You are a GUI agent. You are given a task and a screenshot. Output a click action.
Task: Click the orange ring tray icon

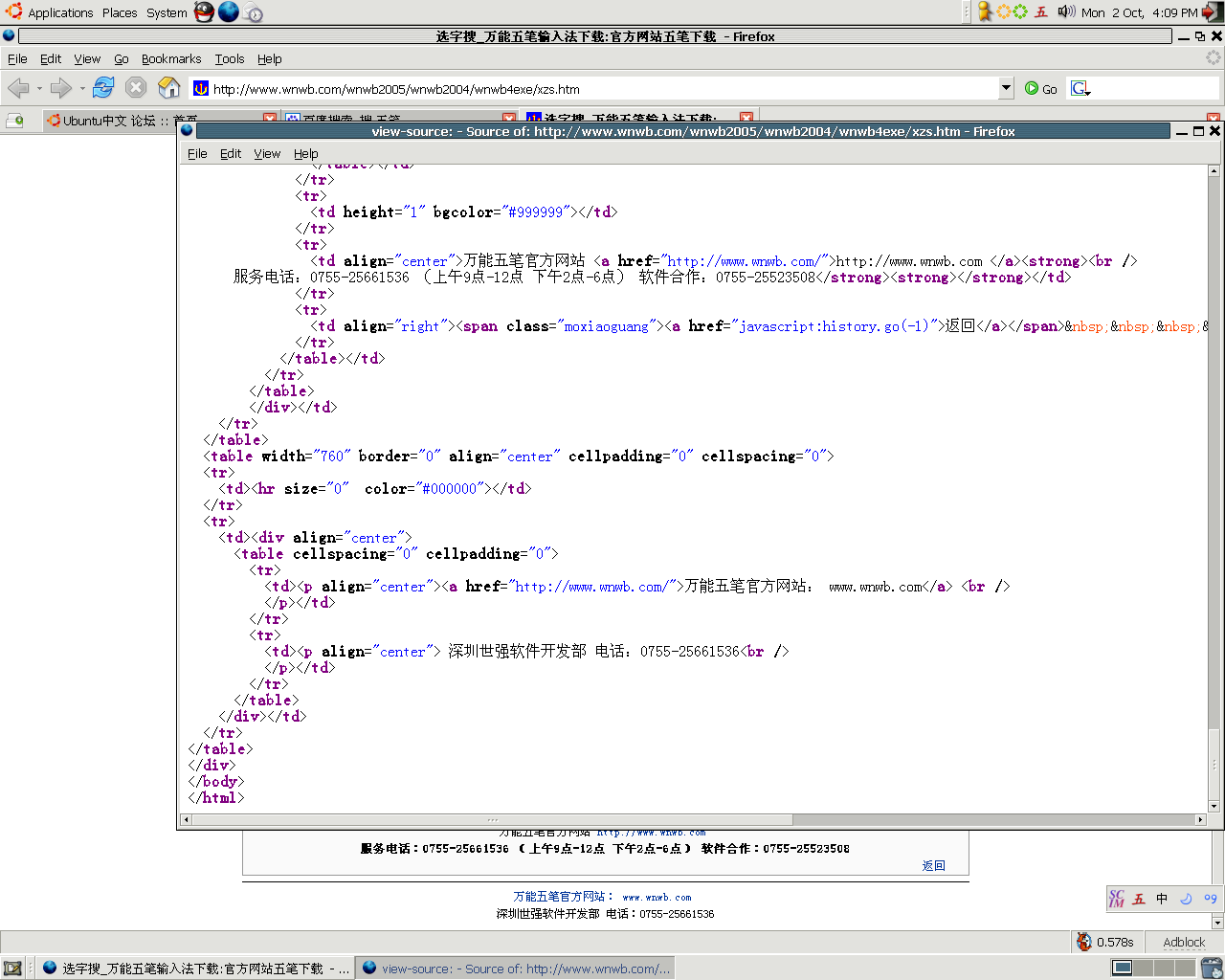1003,11
